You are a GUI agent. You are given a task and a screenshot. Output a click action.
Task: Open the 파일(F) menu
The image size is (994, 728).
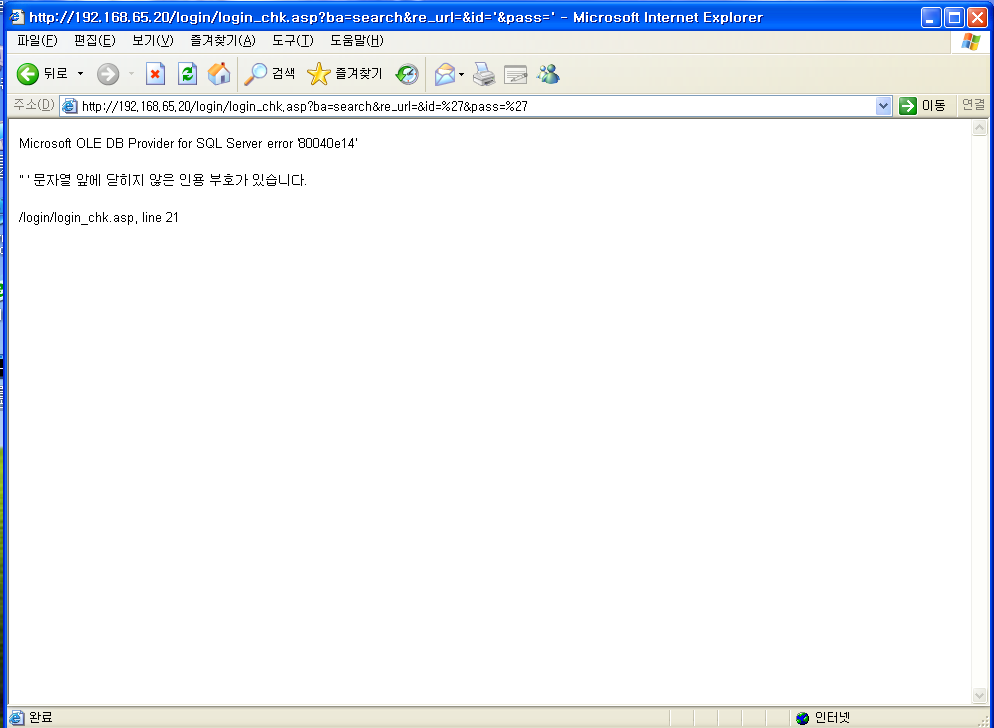(37, 41)
